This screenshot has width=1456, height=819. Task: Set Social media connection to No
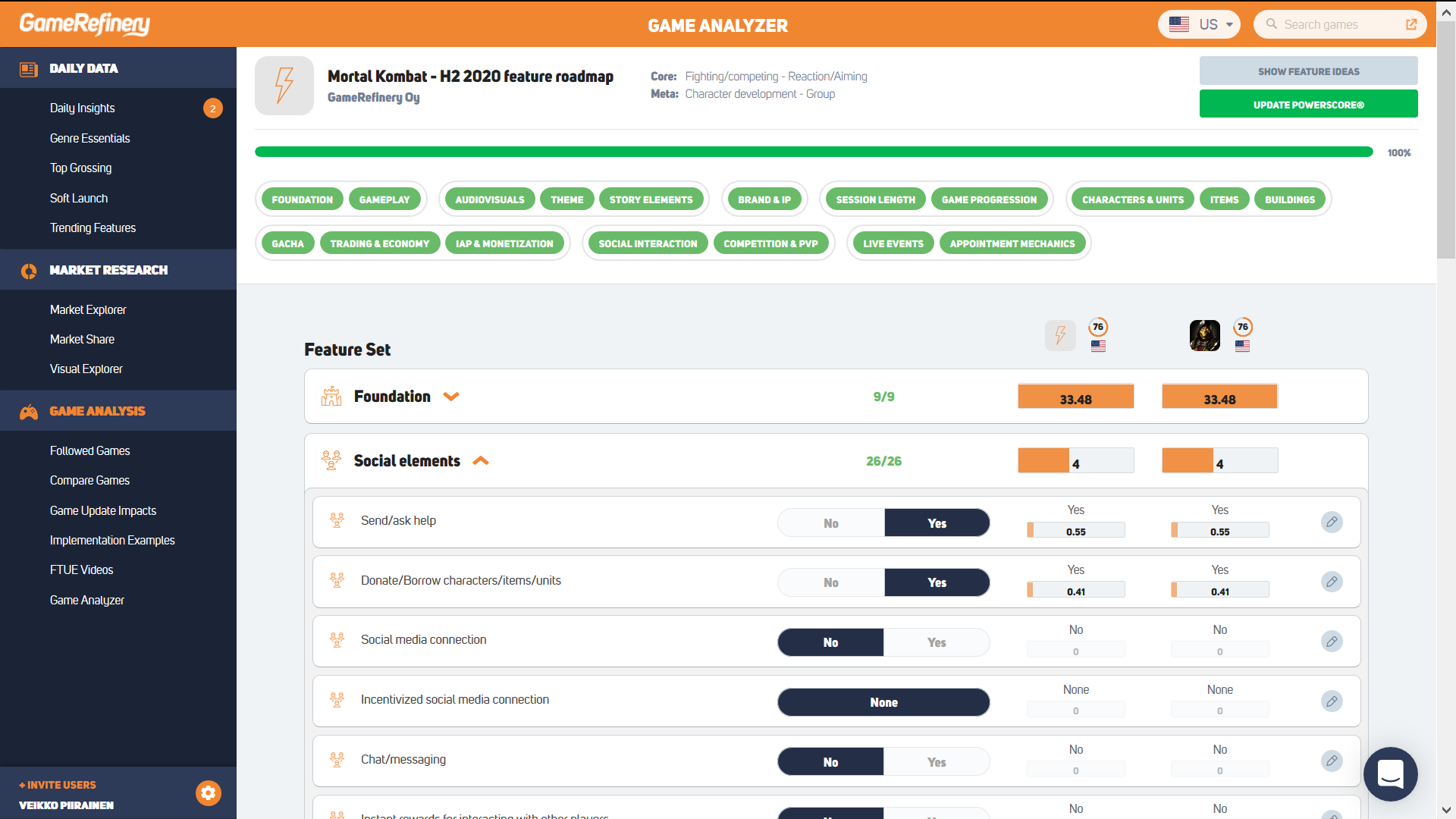point(830,642)
